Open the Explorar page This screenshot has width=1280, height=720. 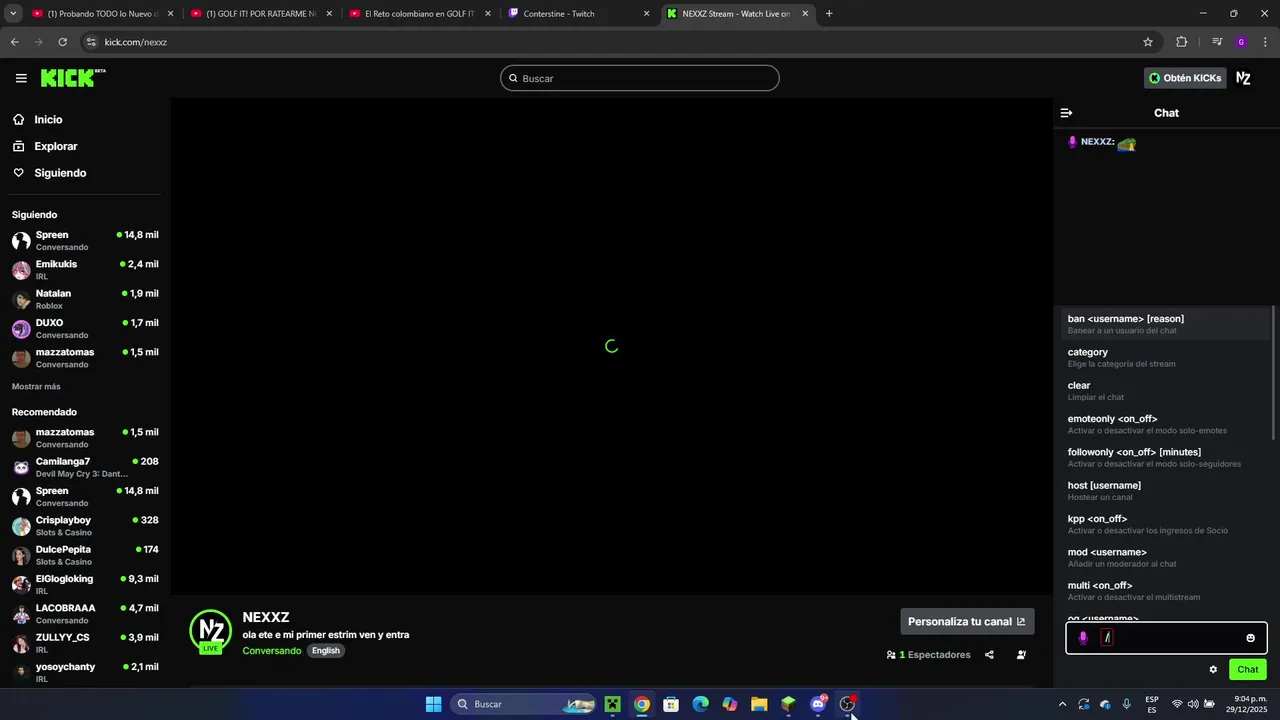pyautogui.click(x=56, y=146)
